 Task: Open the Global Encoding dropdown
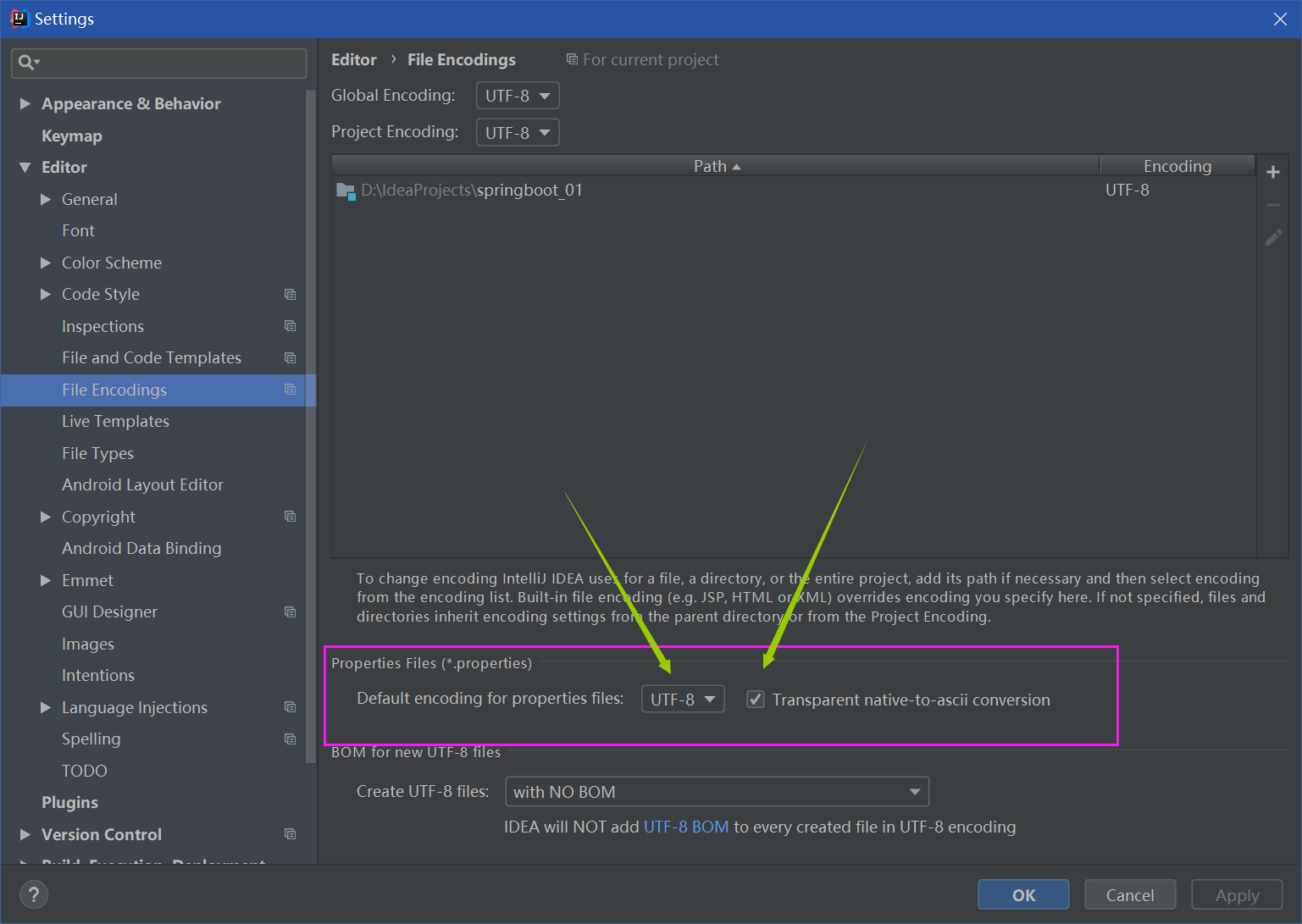pyautogui.click(x=518, y=96)
